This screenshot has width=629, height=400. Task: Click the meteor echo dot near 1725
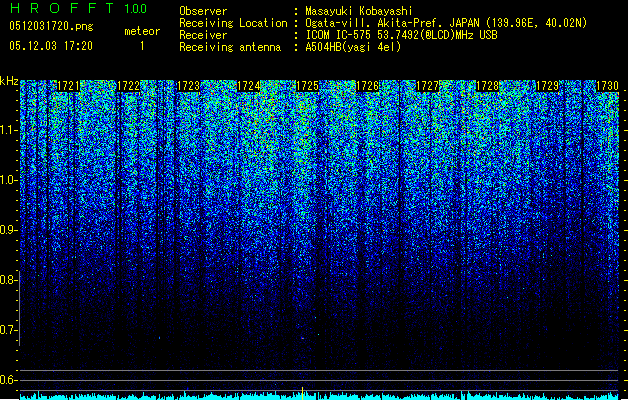[302, 338]
